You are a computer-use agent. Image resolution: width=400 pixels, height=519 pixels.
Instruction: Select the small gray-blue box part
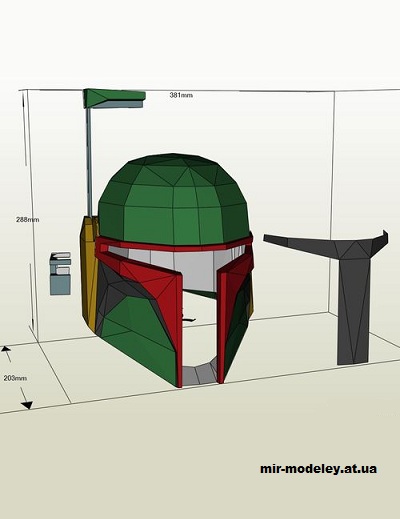click(60, 274)
